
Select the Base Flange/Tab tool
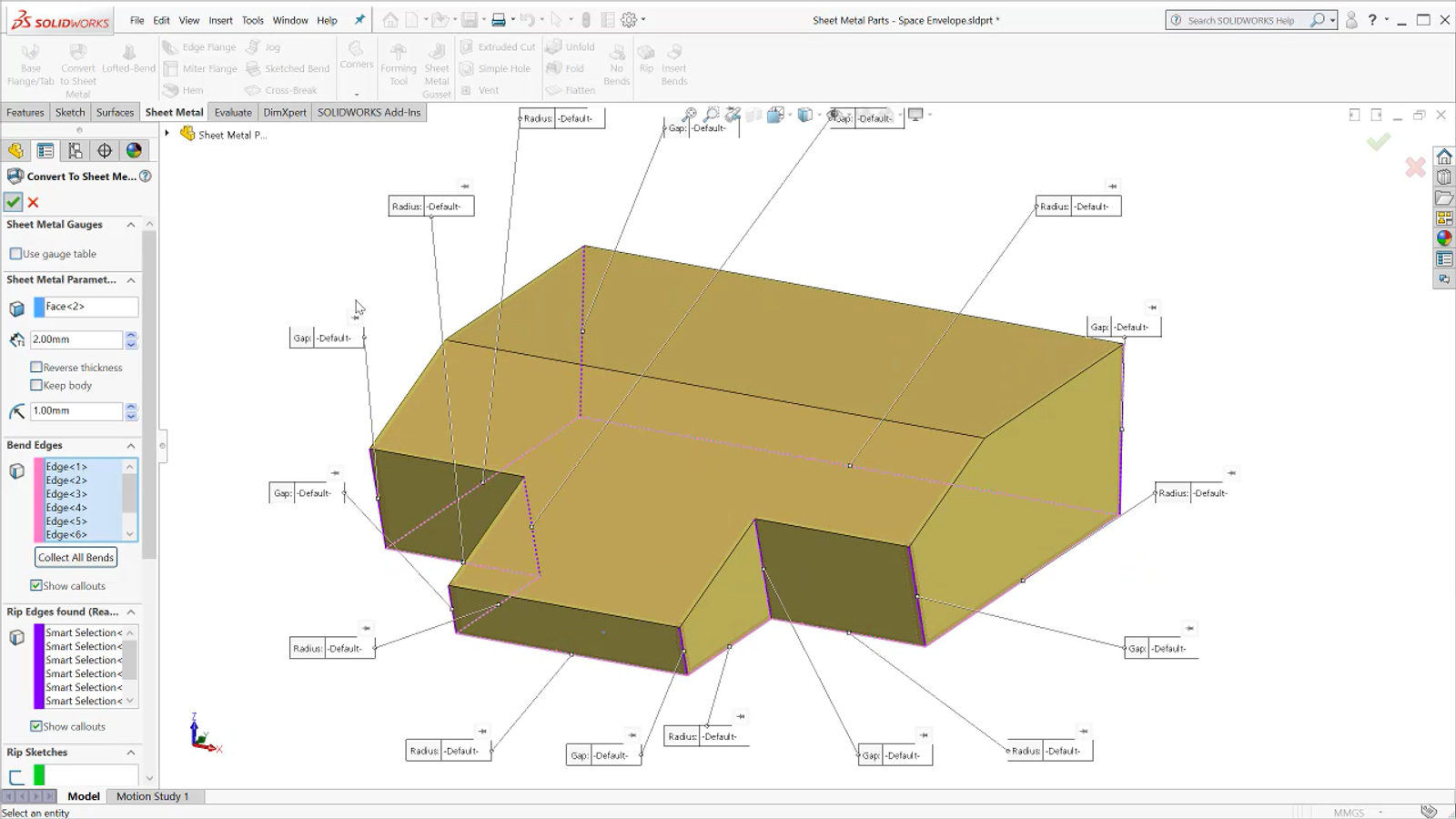tap(30, 64)
